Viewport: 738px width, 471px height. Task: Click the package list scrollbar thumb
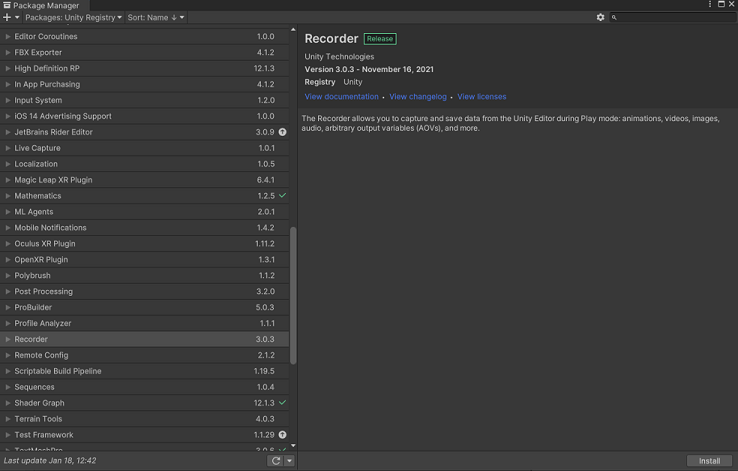[293, 296]
